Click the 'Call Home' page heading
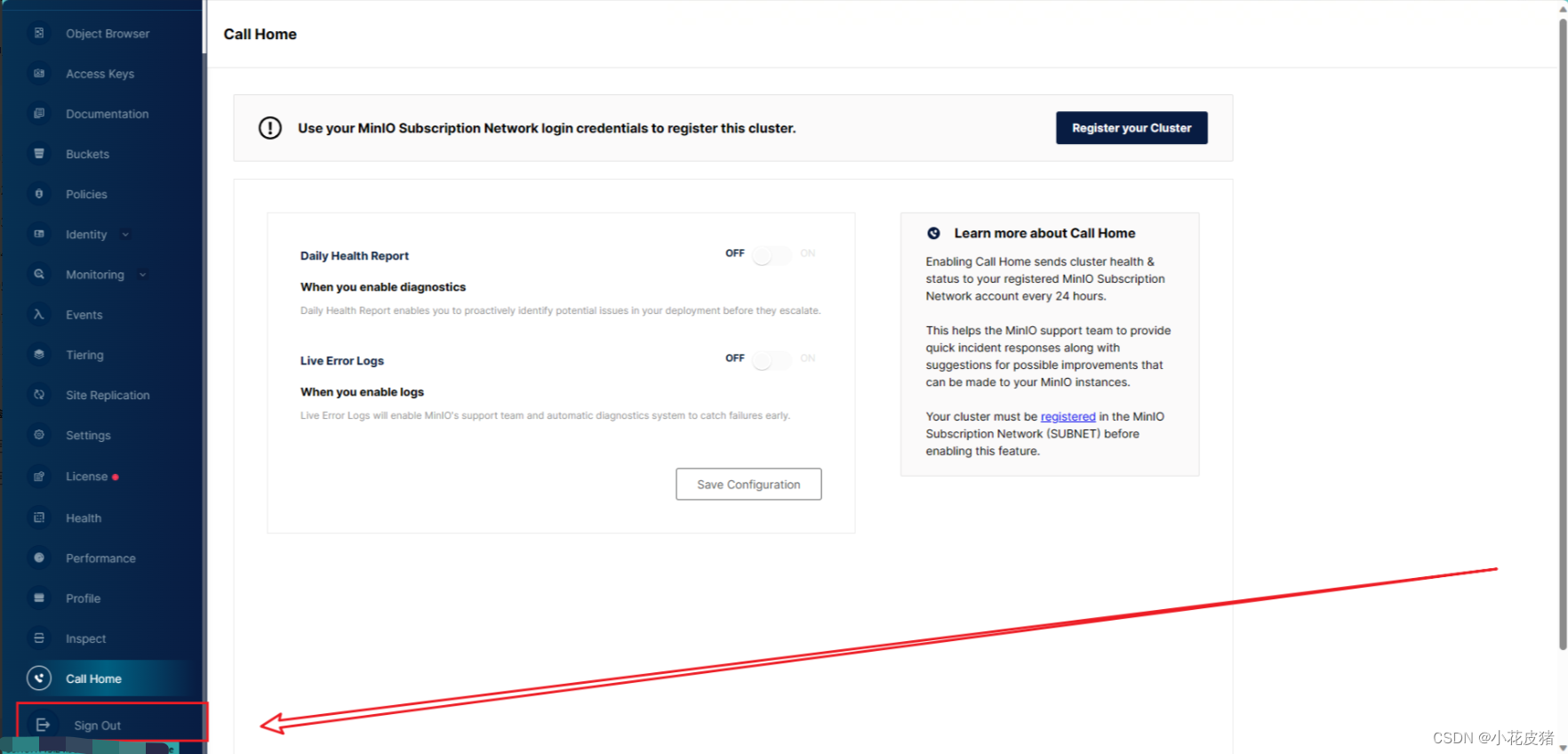Viewport: 1568px width, 754px height. tap(260, 34)
